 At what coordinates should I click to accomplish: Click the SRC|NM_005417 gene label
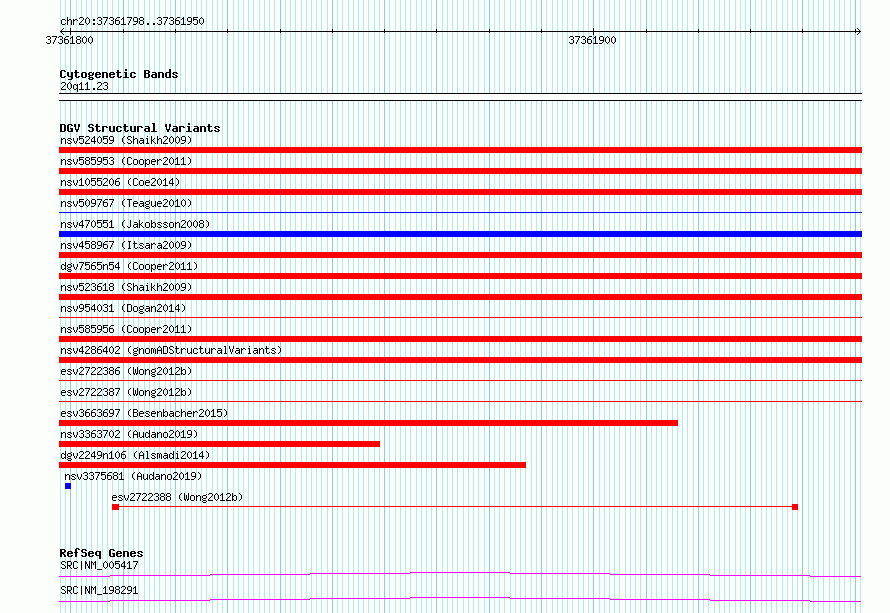pyautogui.click(x=99, y=565)
